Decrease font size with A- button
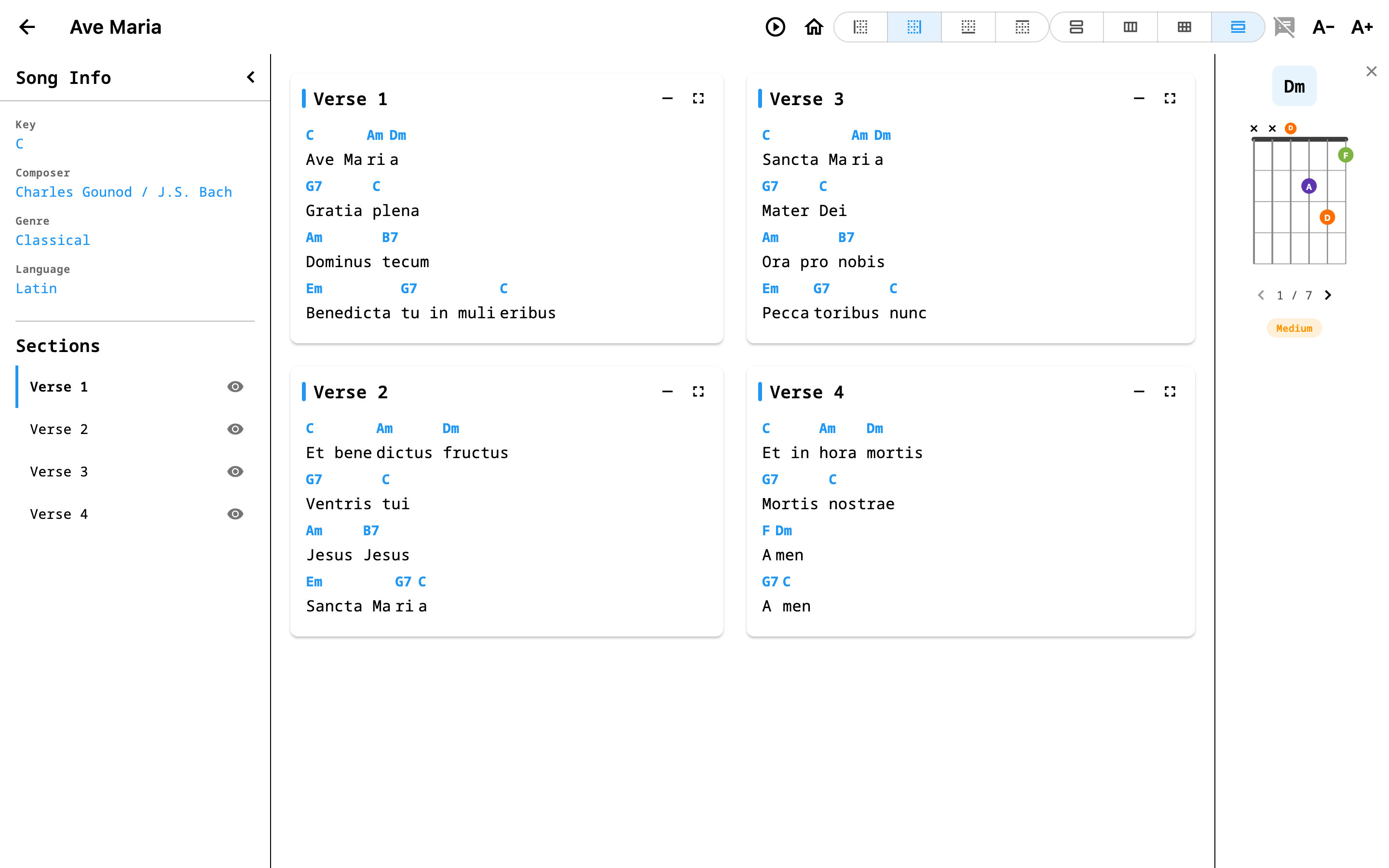 [1322, 27]
